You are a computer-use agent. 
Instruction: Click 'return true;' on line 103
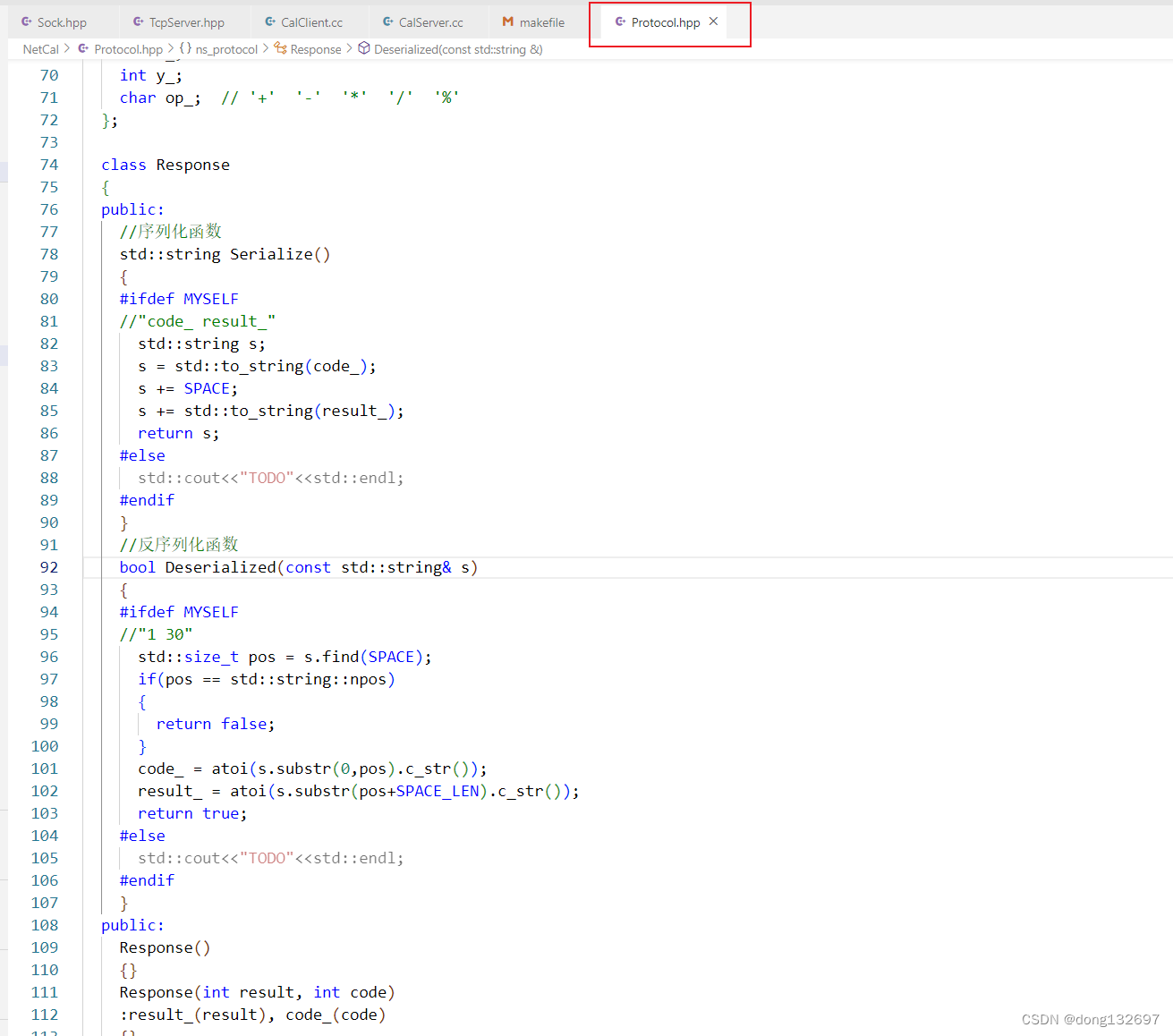click(192, 813)
